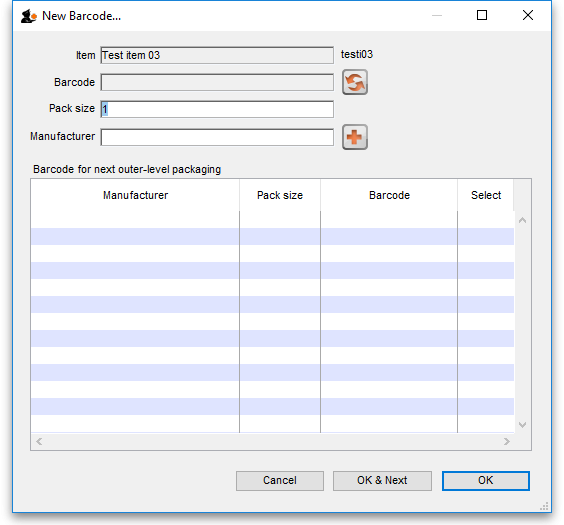564x525 pixels.
Task: Click the Pack size input field
Action: click(x=217, y=109)
